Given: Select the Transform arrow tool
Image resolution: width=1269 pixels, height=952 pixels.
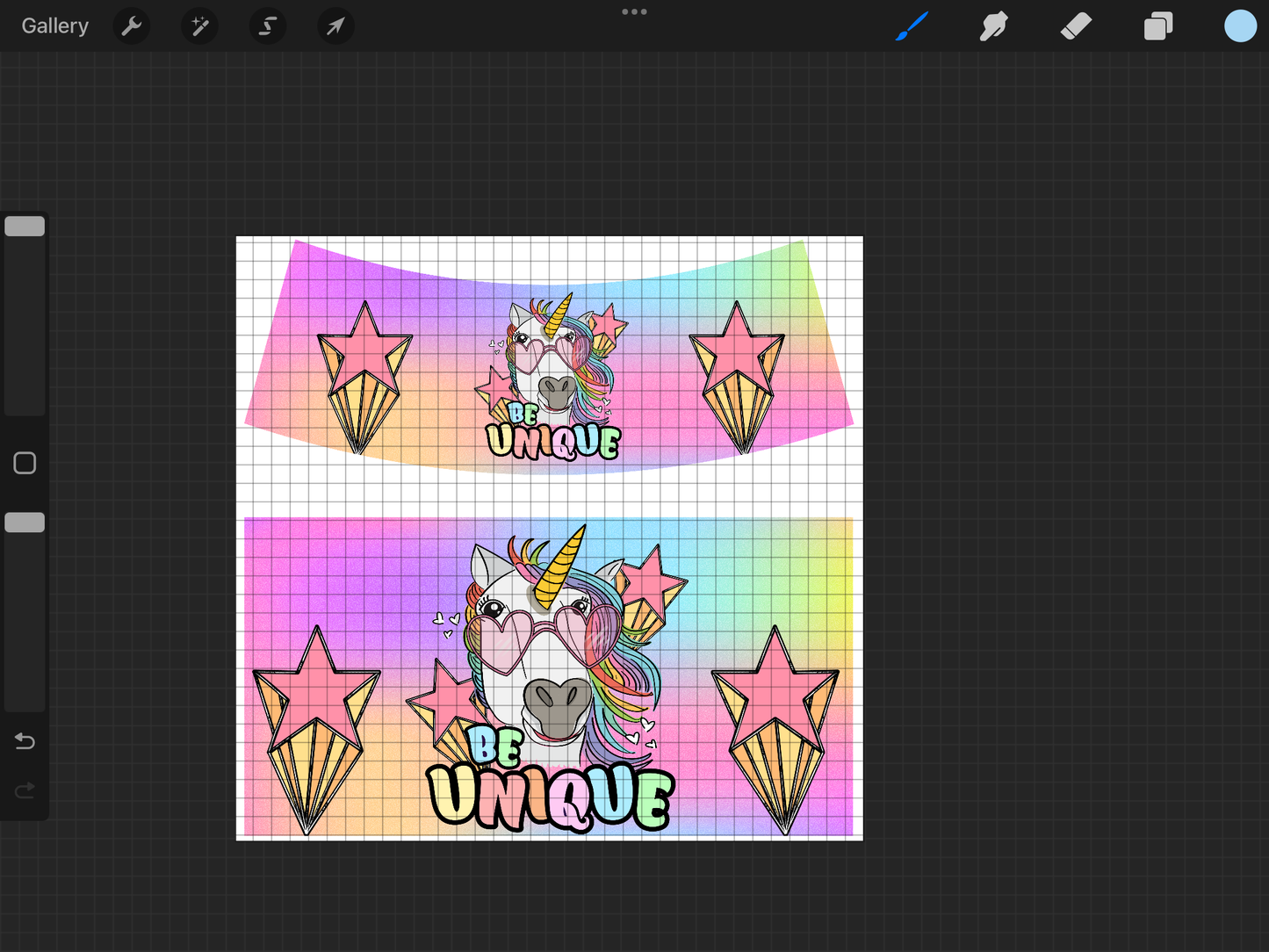Looking at the screenshot, I should (335, 25).
